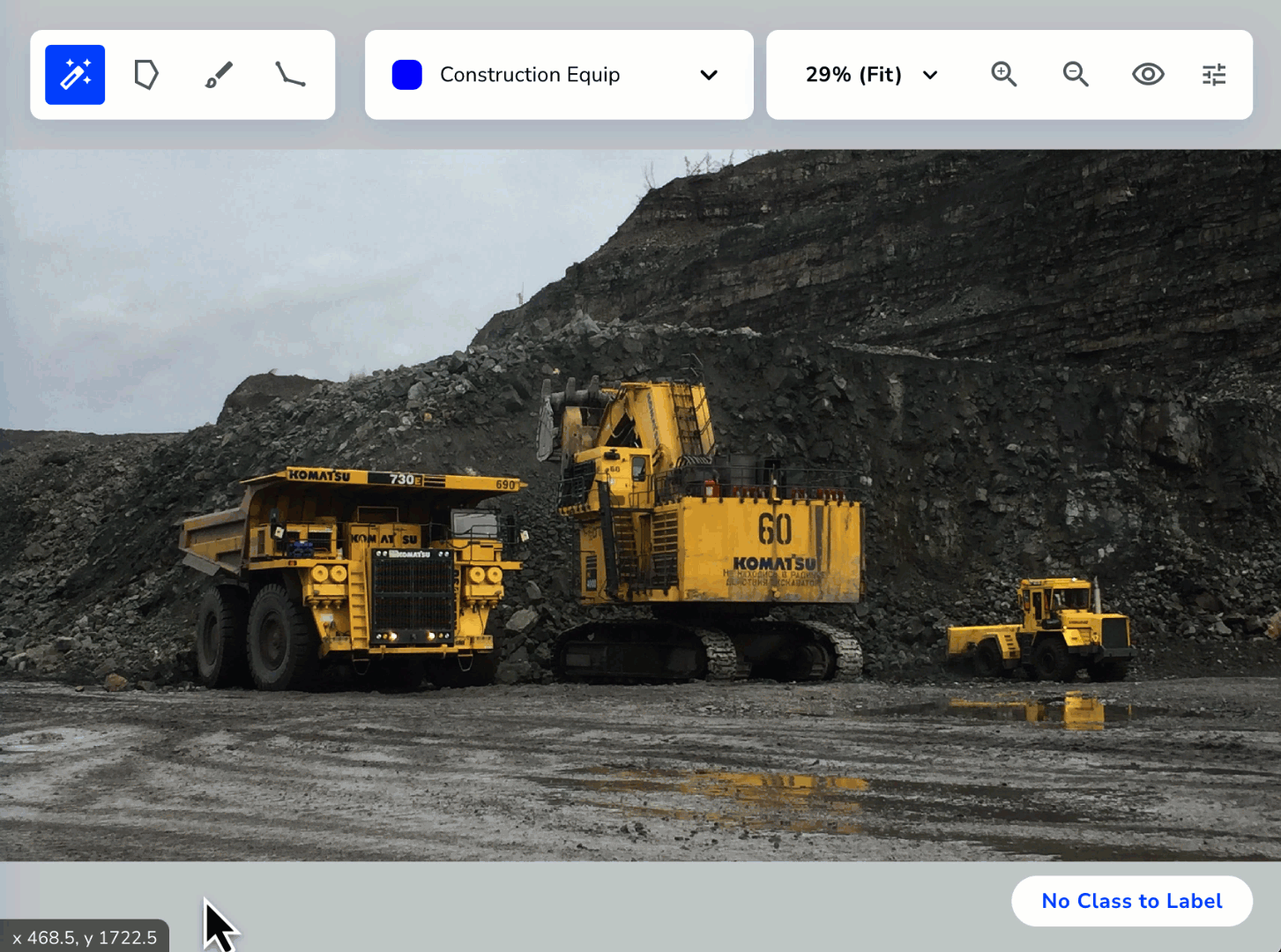Click the small yellow wheel dozer in the image

click(1040, 628)
